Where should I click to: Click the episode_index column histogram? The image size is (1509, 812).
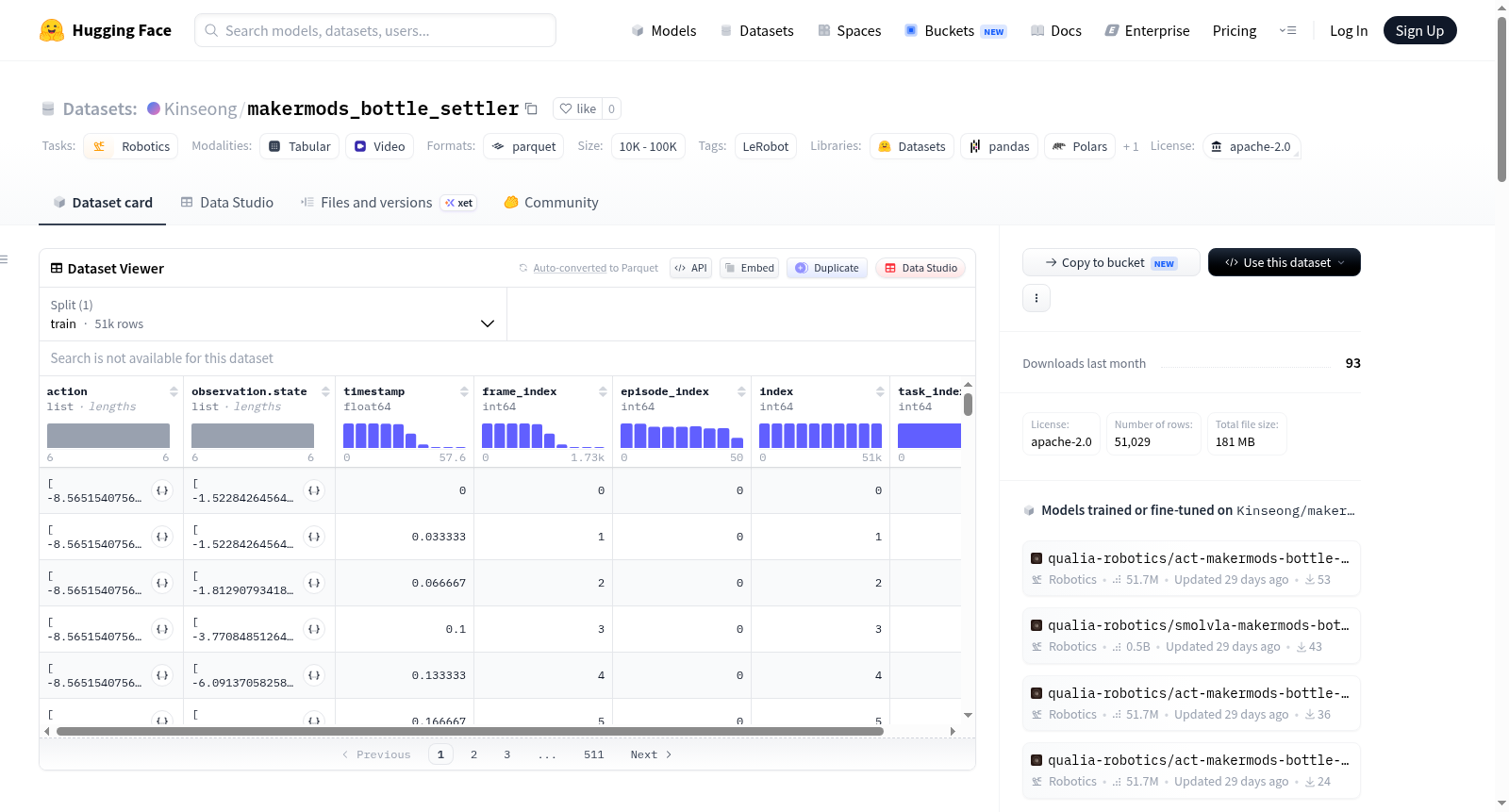pos(682,436)
